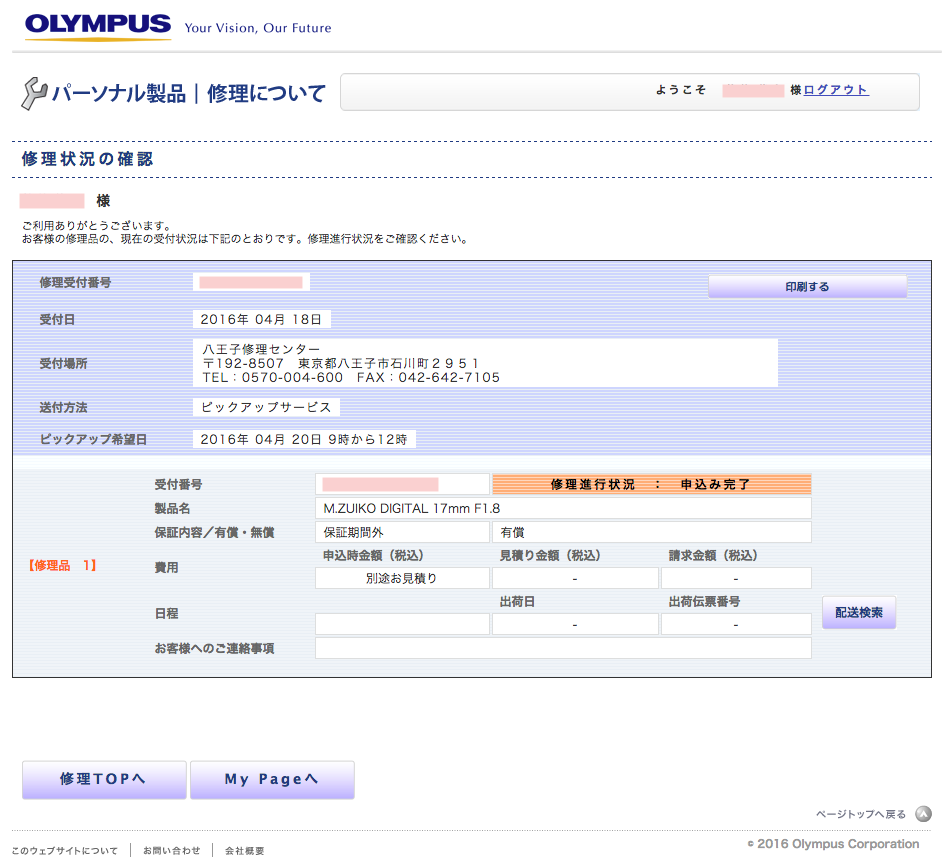Click the wrench repair icon
The width and height of the screenshot is (944, 867).
[x=34, y=93]
